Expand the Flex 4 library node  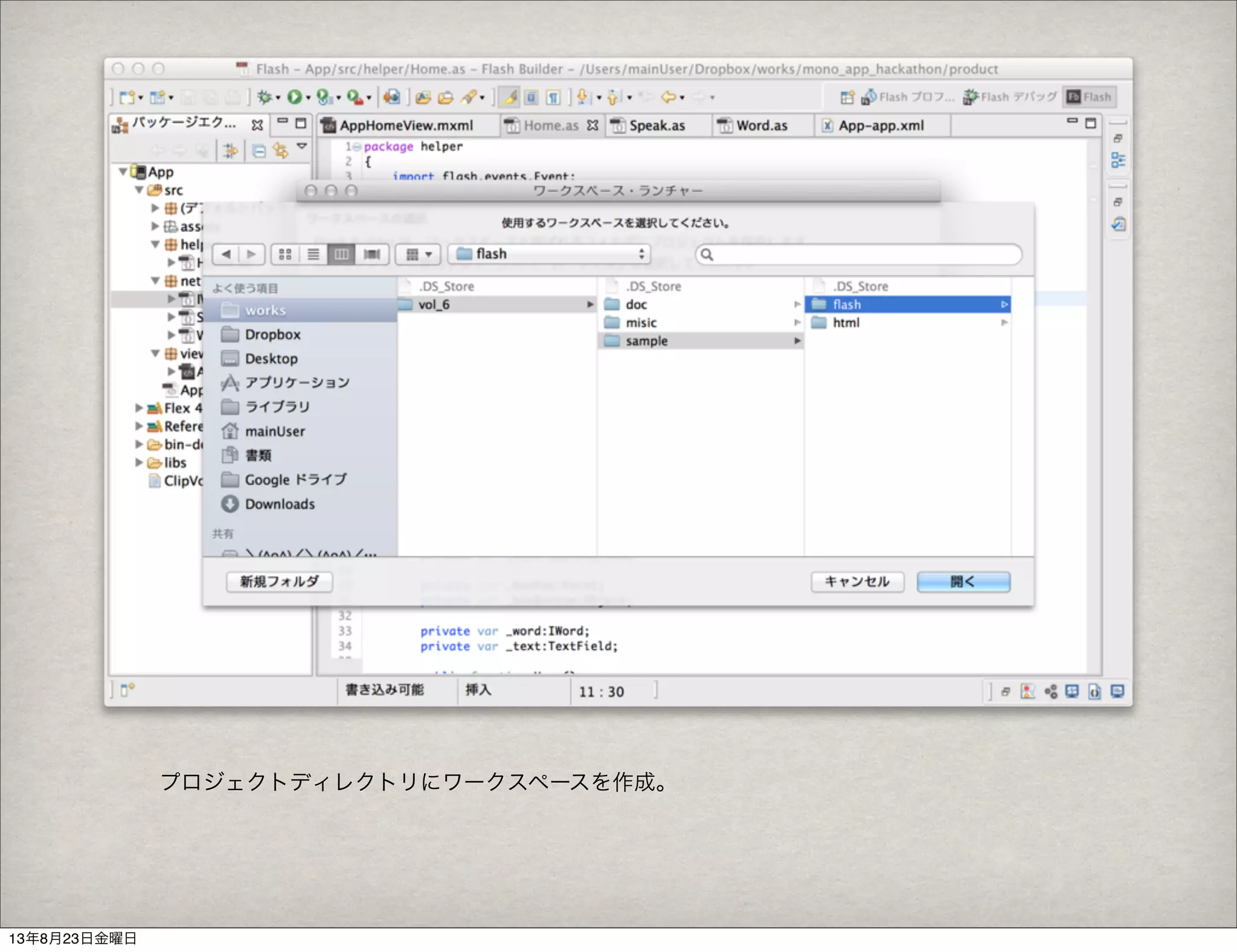140,408
